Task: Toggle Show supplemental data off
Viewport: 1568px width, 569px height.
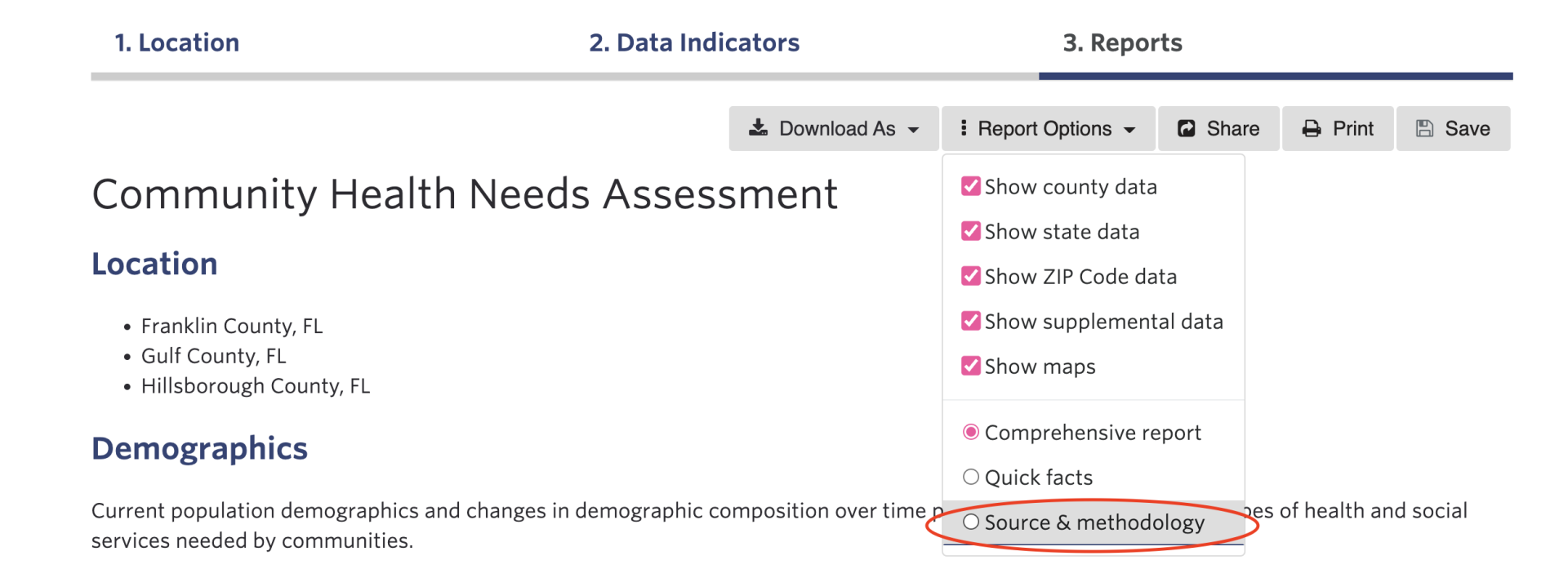Action: point(970,321)
